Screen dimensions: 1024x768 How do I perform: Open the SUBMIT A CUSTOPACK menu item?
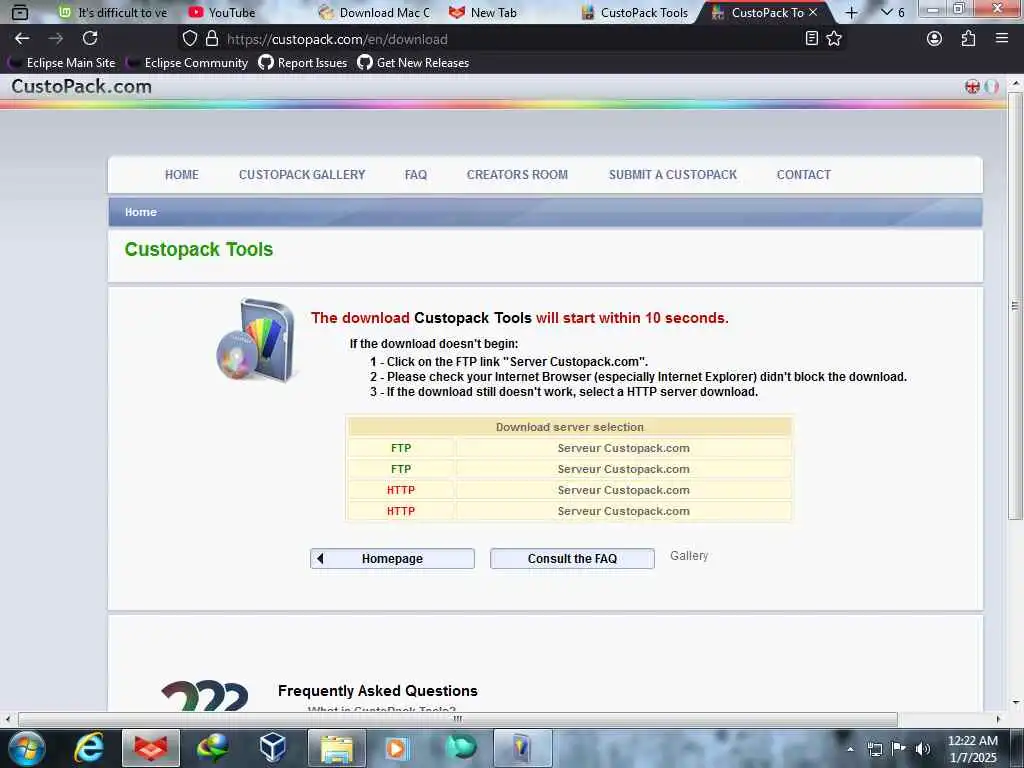673,174
